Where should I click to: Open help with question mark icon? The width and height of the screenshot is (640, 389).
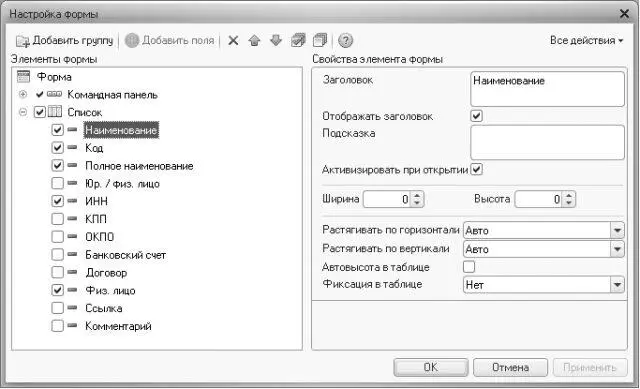coord(345,40)
